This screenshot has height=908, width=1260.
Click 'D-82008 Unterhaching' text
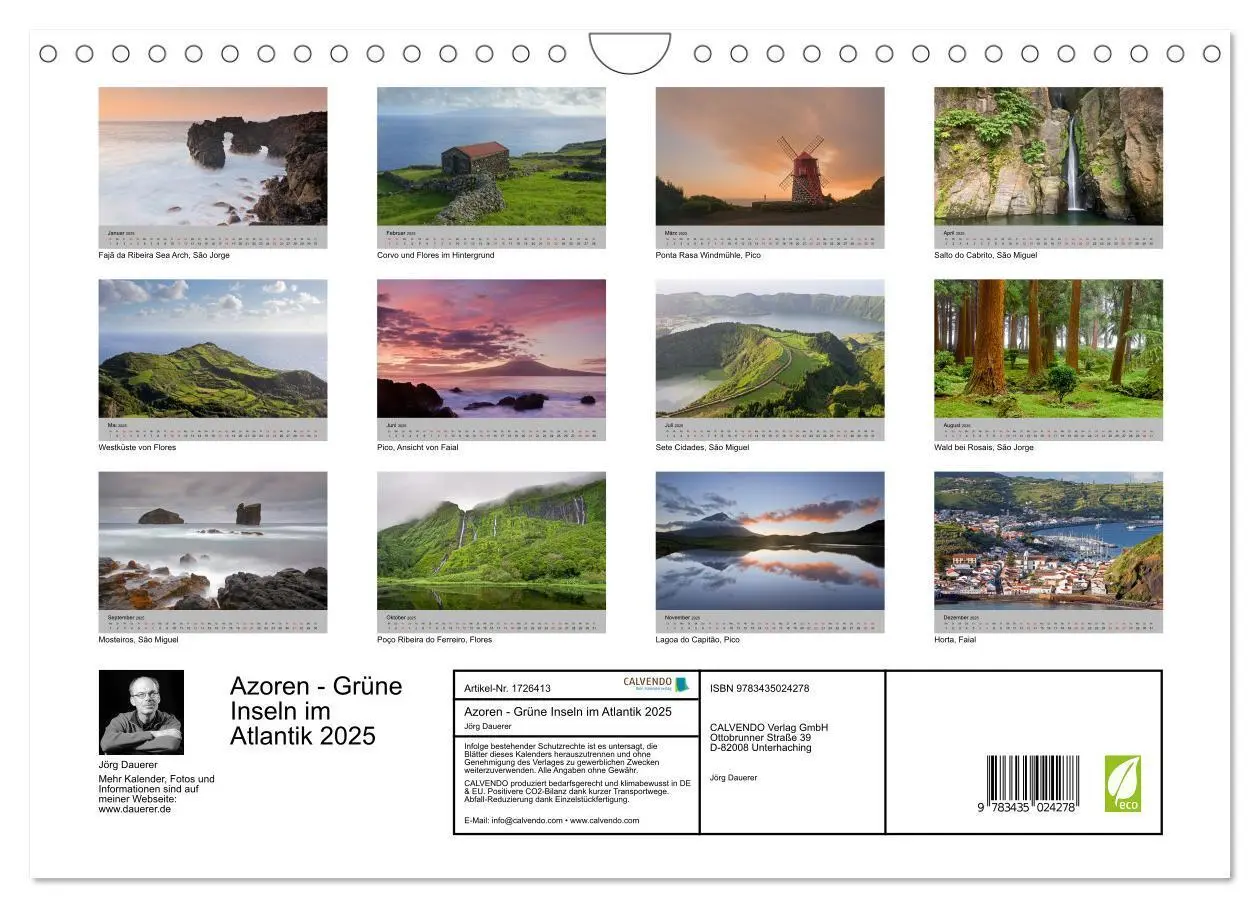tap(761, 747)
